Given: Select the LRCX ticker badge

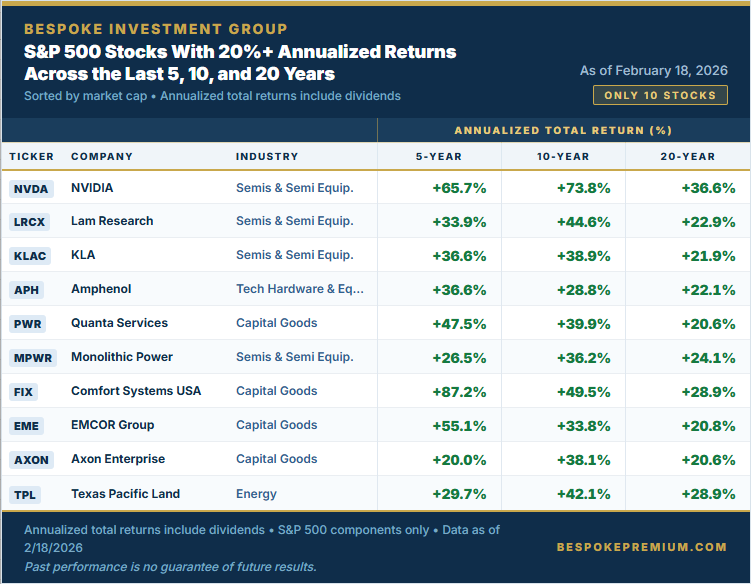Looking at the screenshot, I should coord(29,222).
